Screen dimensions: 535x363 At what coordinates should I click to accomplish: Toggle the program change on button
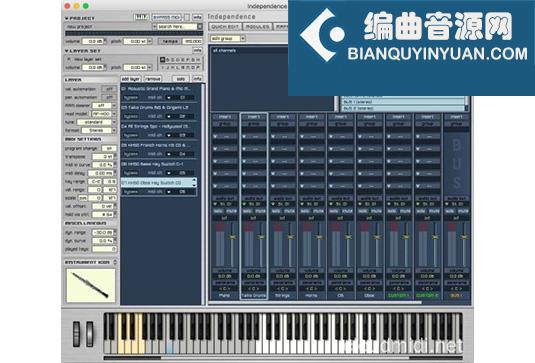coord(109,148)
